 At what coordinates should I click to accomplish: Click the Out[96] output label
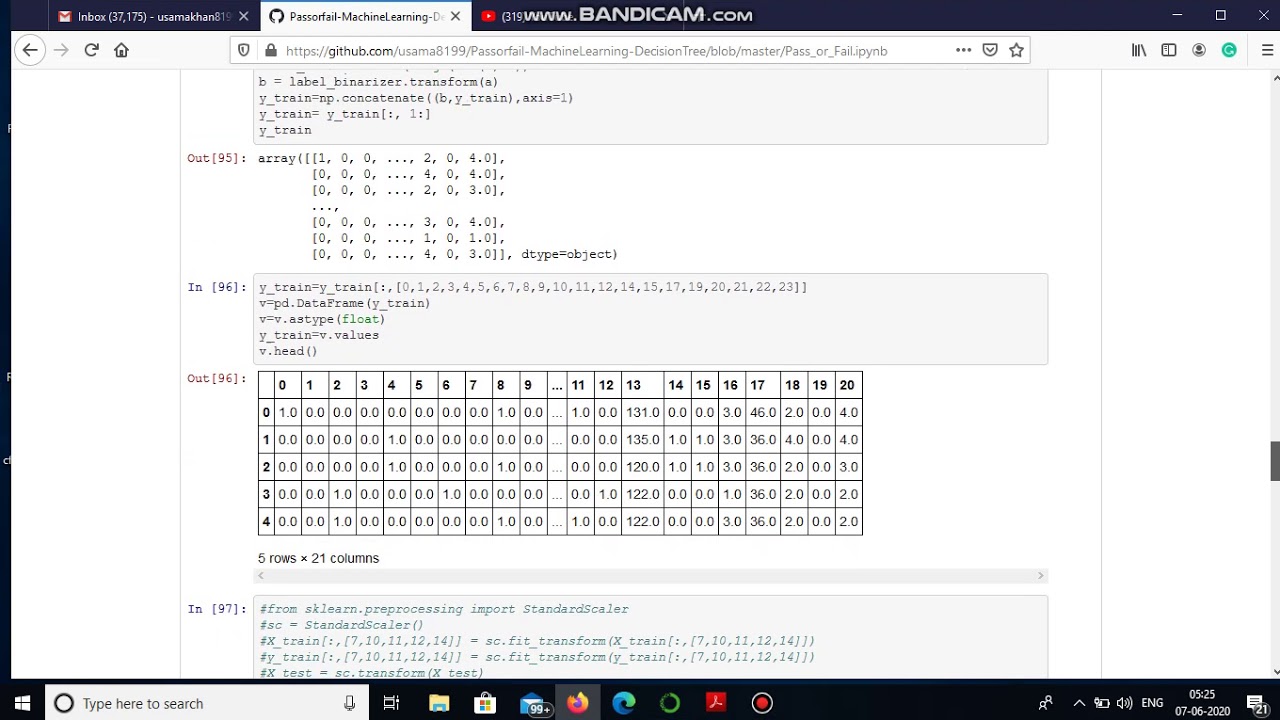216,378
